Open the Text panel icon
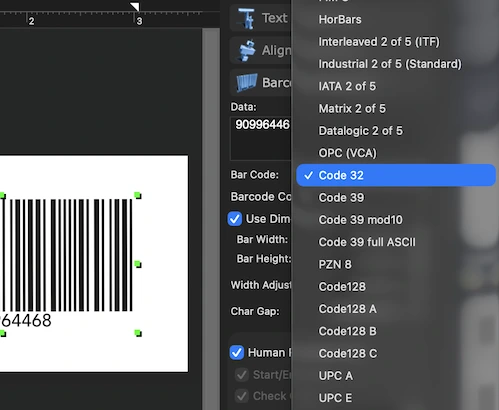The width and height of the screenshot is (499, 410). 247,18
